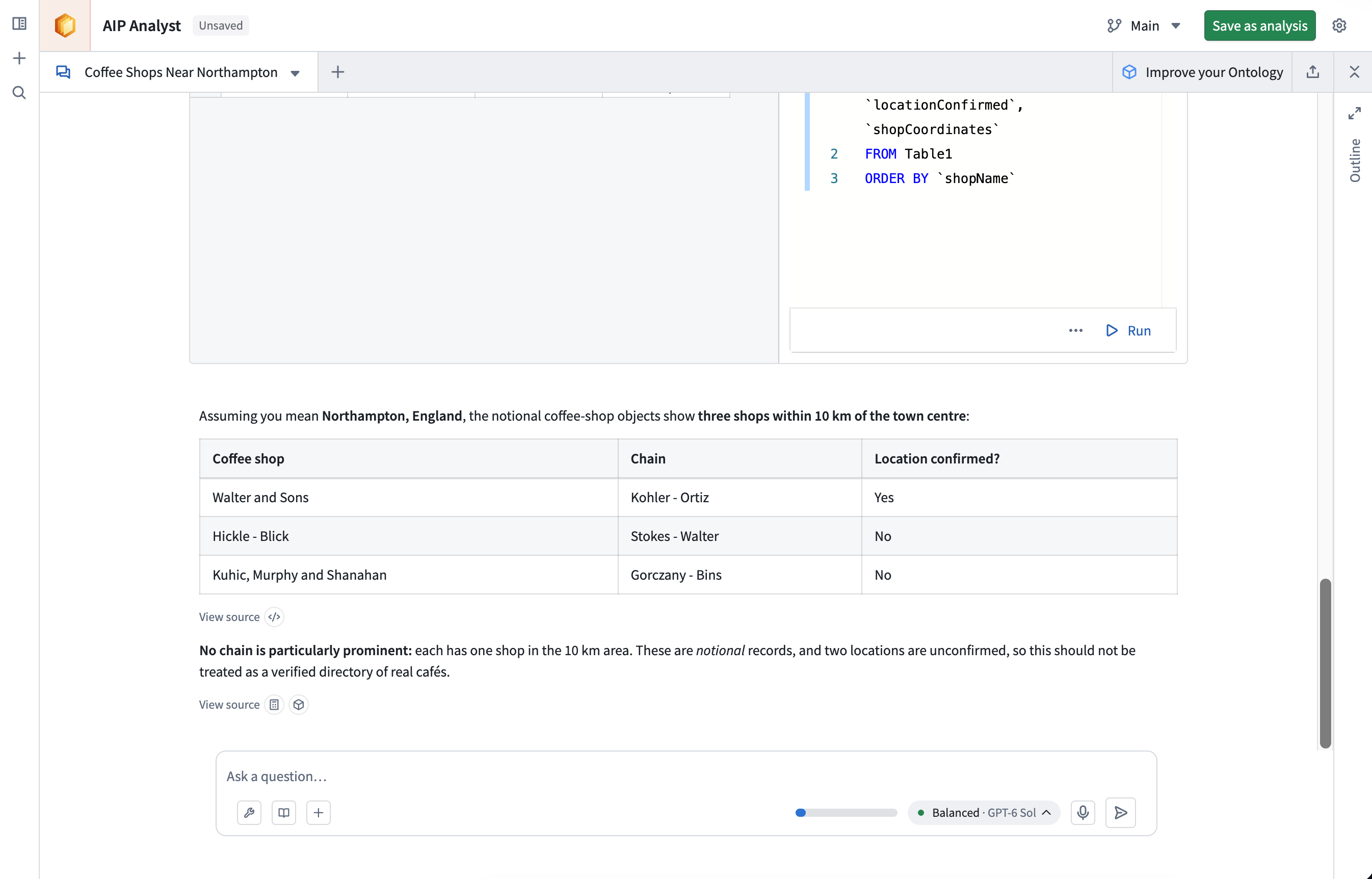This screenshot has height=879, width=1372.
Task: Run the SQL query
Action: [1128, 330]
